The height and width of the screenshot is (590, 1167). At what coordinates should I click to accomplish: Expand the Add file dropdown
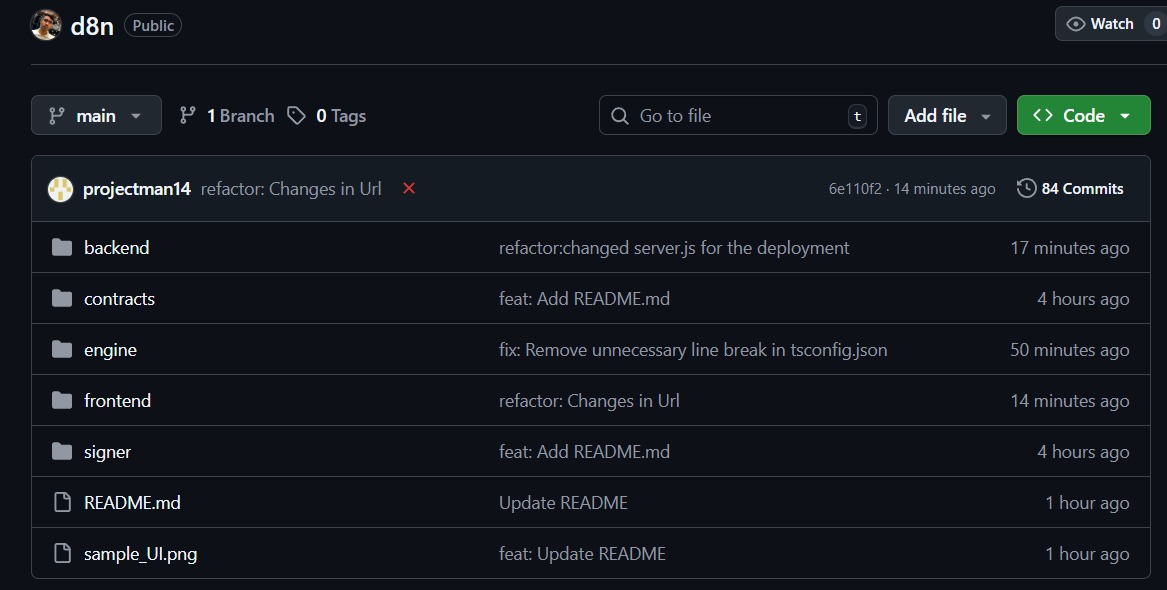click(x=946, y=115)
